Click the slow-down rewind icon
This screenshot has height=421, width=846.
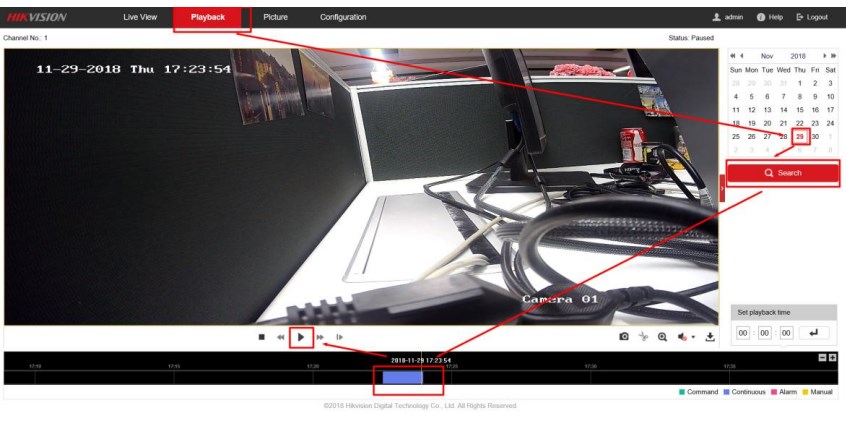(281, 338)
